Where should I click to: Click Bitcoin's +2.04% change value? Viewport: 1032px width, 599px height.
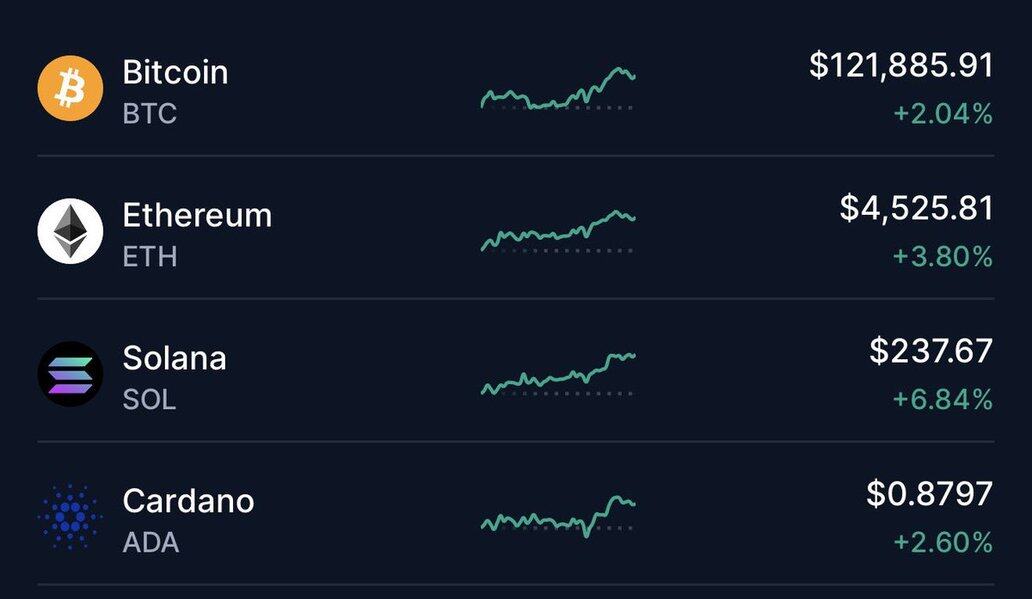(x=942, y=114)
